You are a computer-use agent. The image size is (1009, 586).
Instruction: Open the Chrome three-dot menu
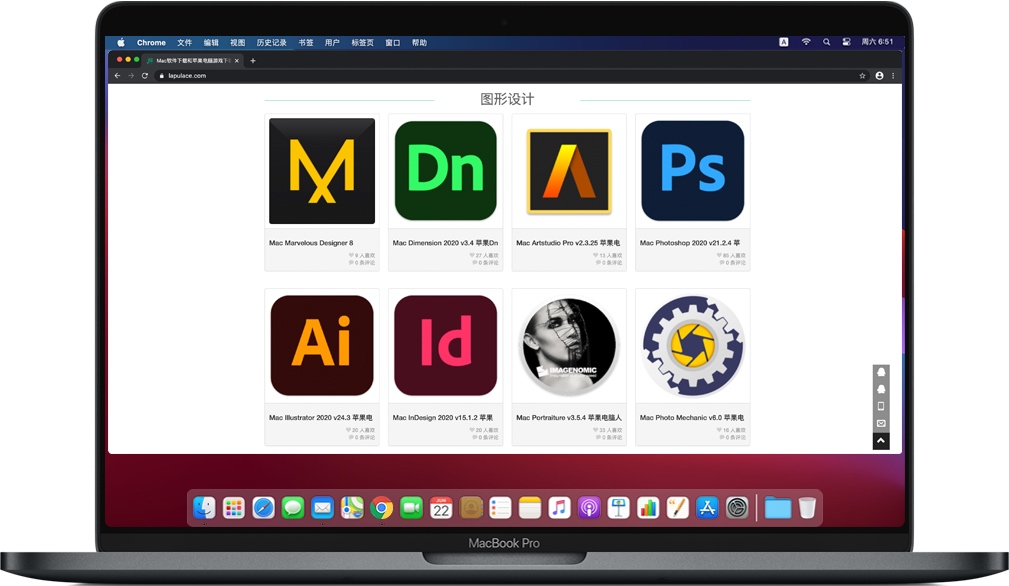[x=893, y=75]
